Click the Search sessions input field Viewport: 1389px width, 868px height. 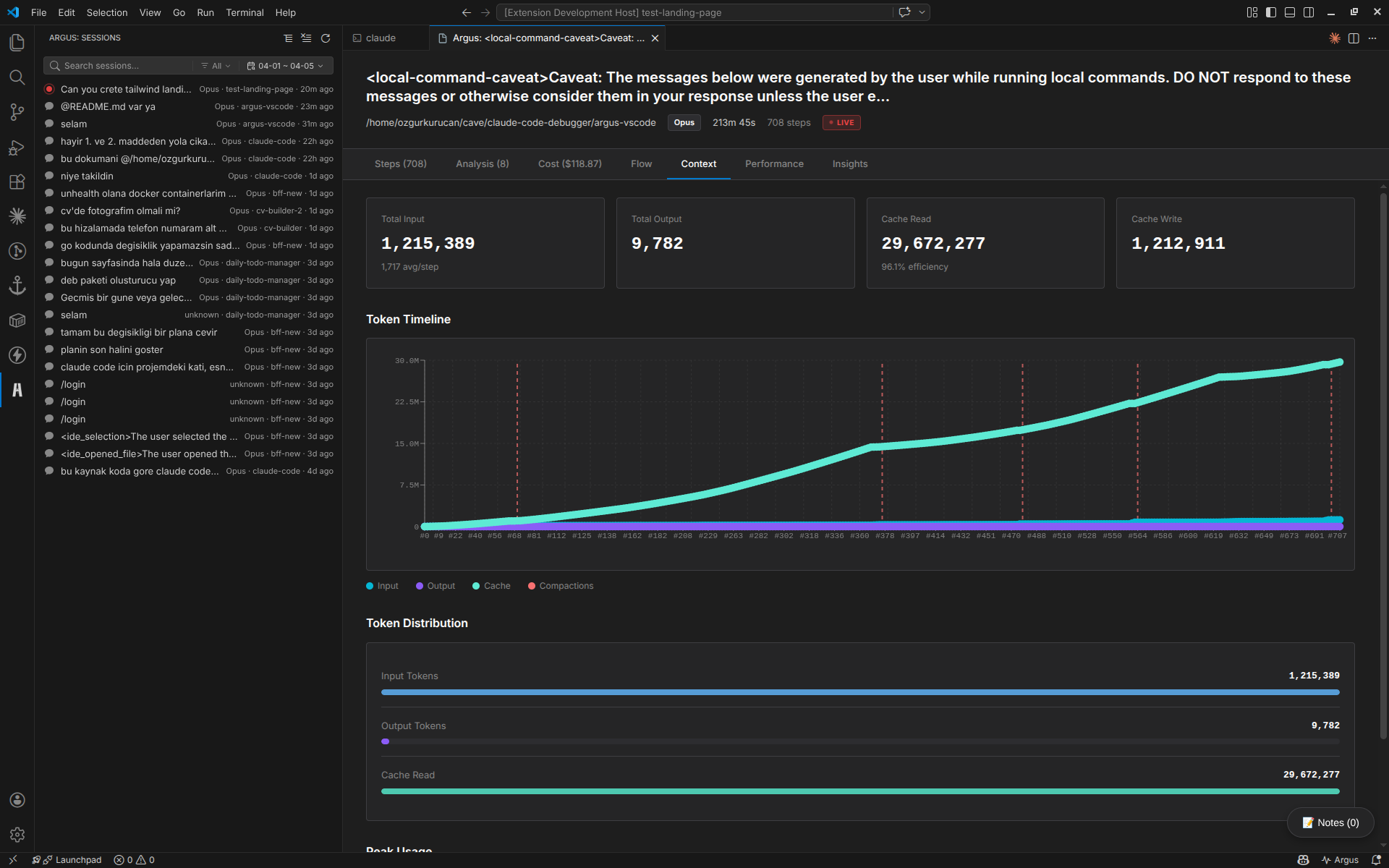click(x=123, y=66)
